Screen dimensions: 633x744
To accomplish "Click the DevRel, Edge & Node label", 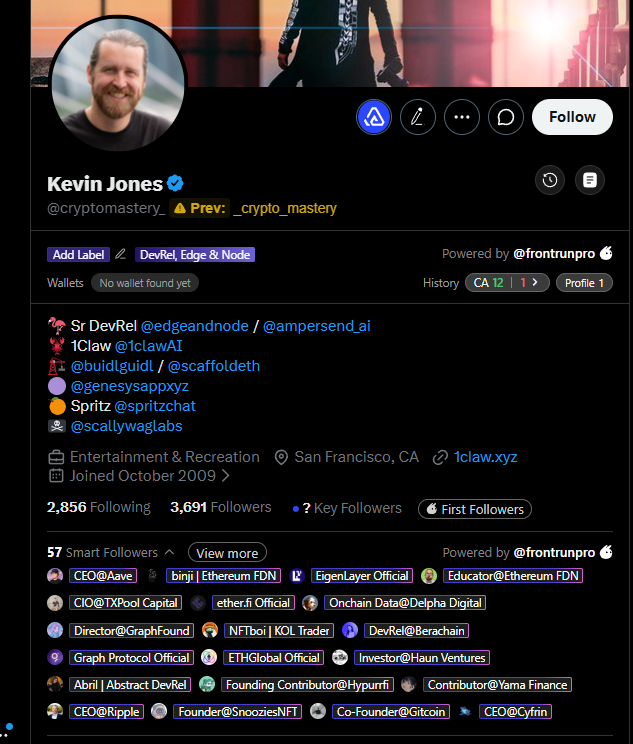I will point(195,255).
